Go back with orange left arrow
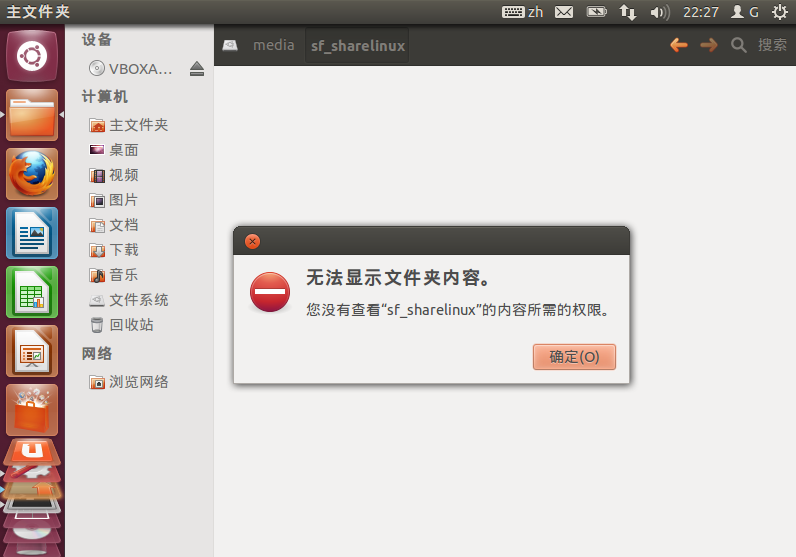Screen dimensions: 796x557 pos(679,45)
